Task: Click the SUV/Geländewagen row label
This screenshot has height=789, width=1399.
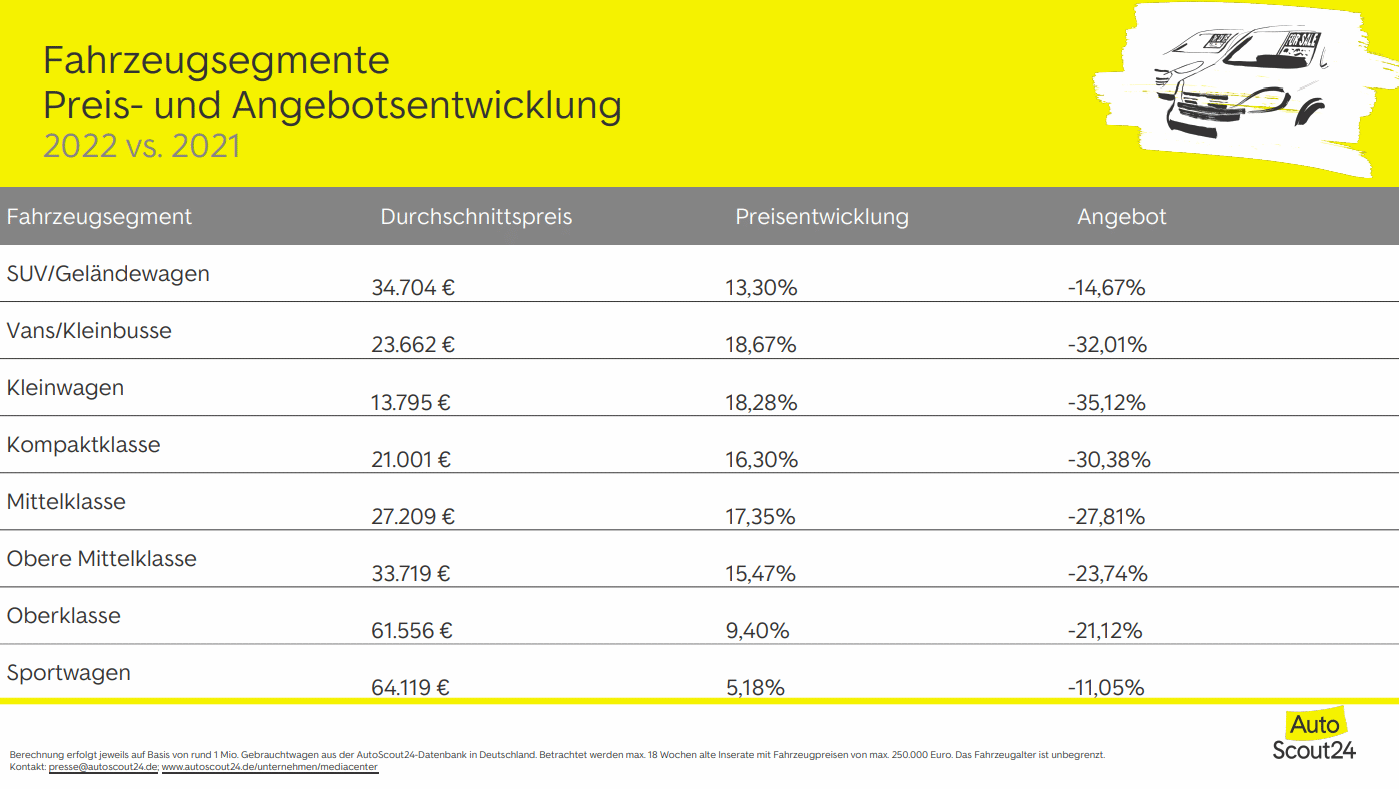Action: [x=108, y=274]
